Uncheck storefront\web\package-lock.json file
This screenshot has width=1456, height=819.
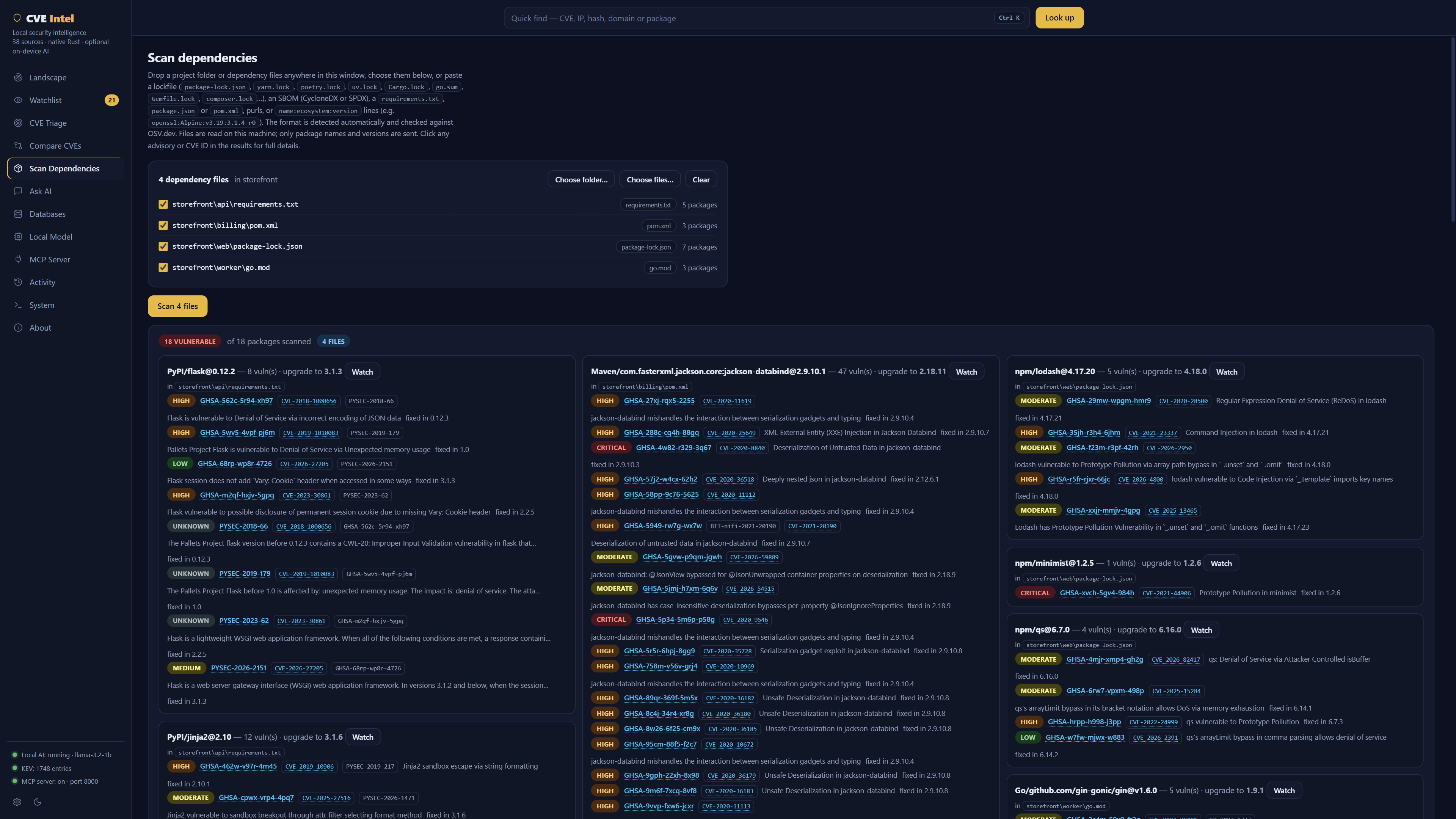pos(163,246)
